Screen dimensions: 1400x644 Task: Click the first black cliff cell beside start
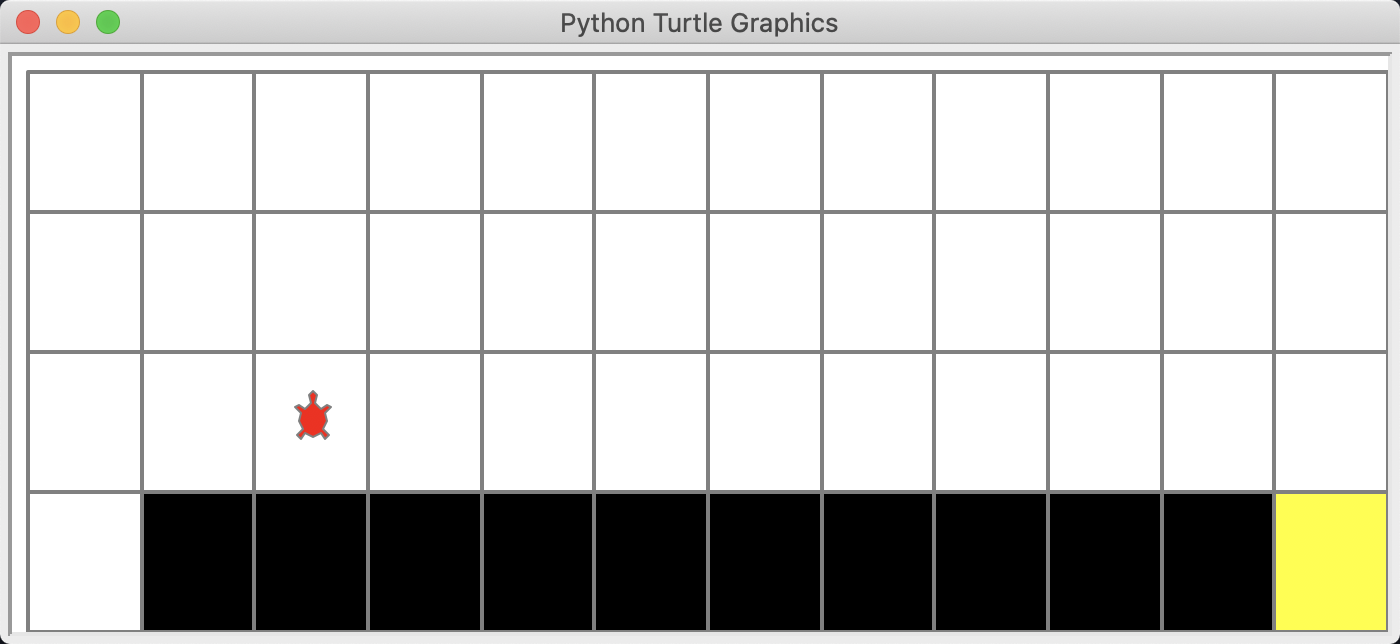coord(198,562)
